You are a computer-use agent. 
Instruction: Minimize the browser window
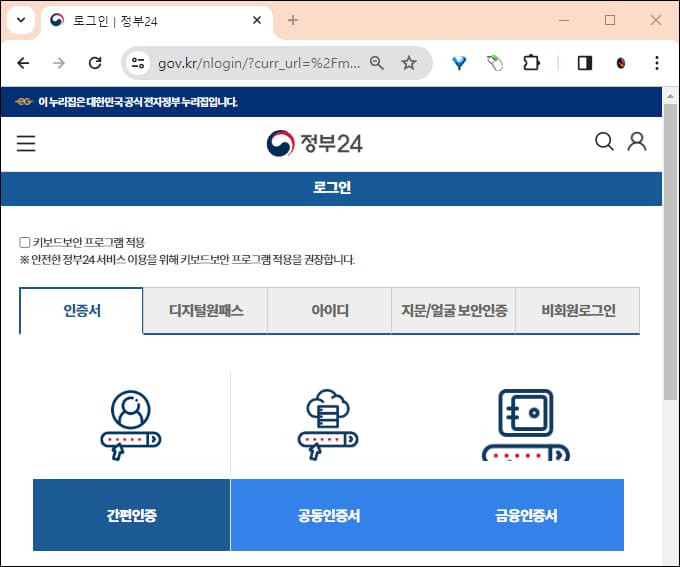point(564,20)
